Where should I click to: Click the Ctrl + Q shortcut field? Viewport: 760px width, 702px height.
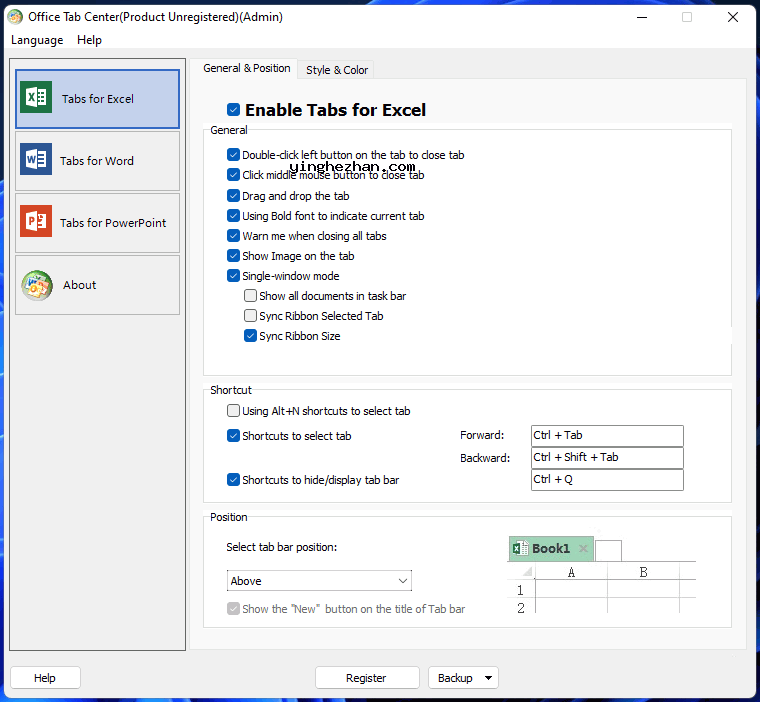607,479
